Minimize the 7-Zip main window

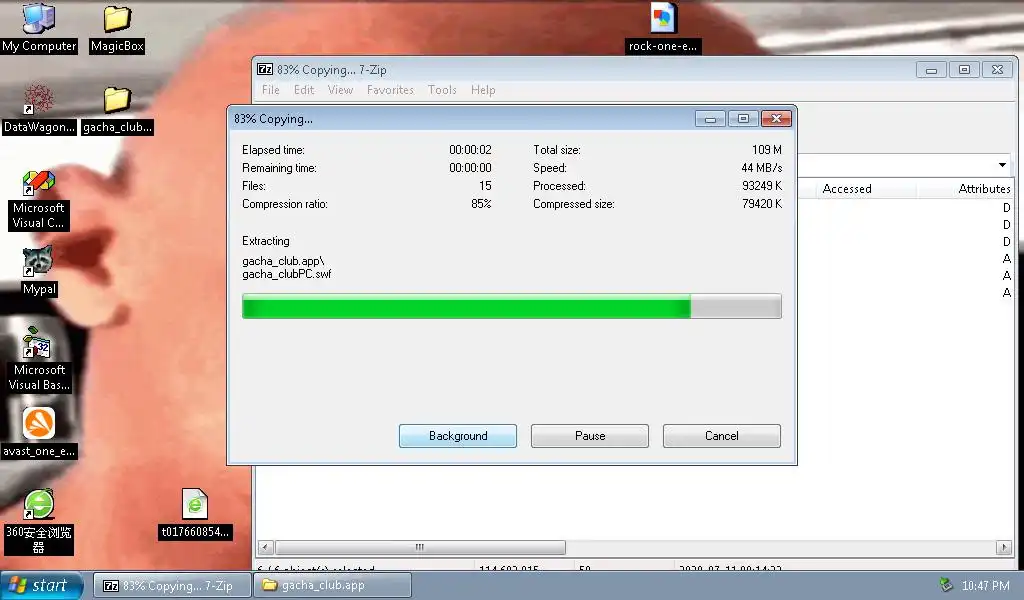click(x=932, y=70)
